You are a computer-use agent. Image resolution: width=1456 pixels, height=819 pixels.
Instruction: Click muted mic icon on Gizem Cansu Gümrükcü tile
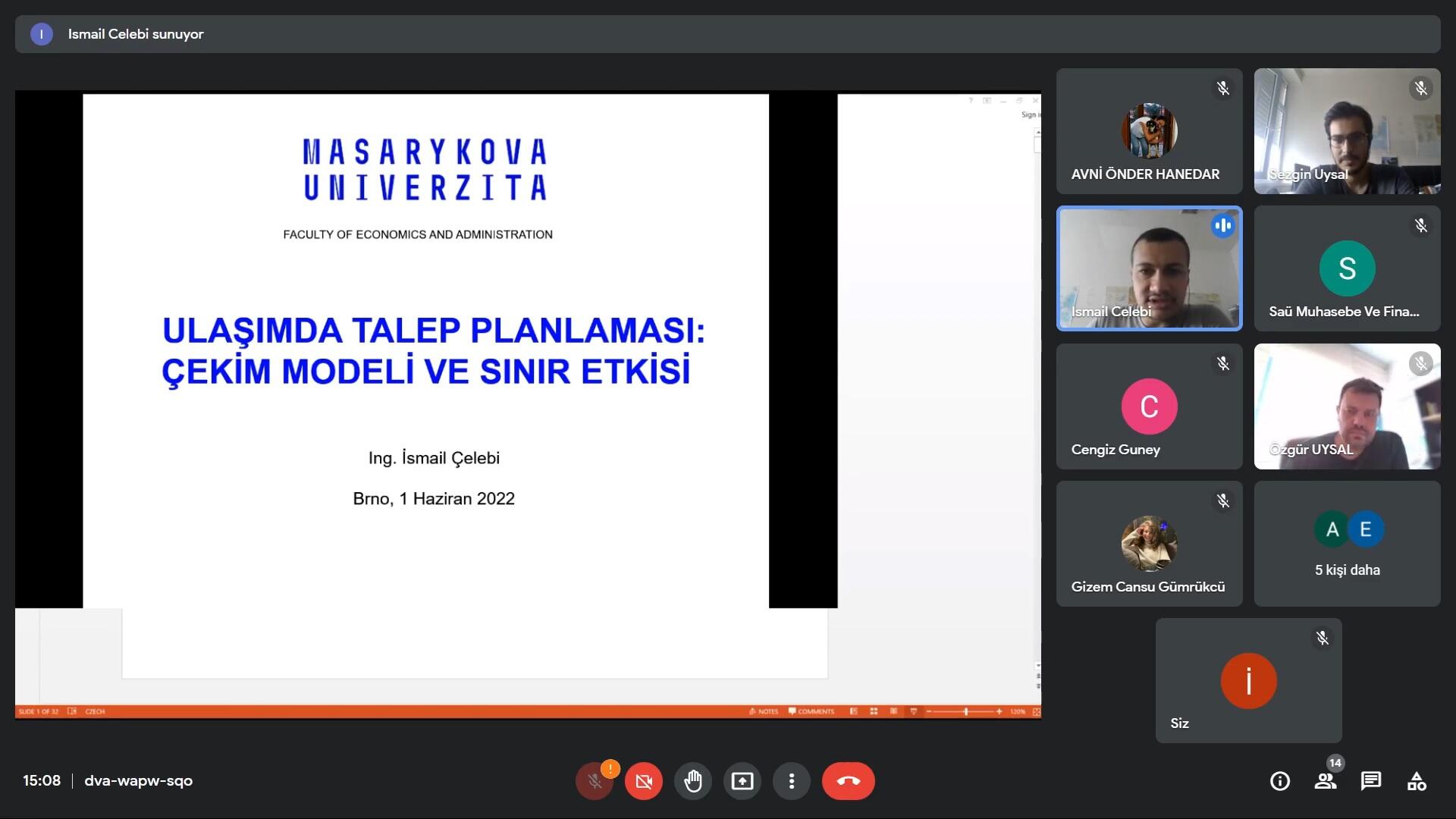pos(1223,501)
